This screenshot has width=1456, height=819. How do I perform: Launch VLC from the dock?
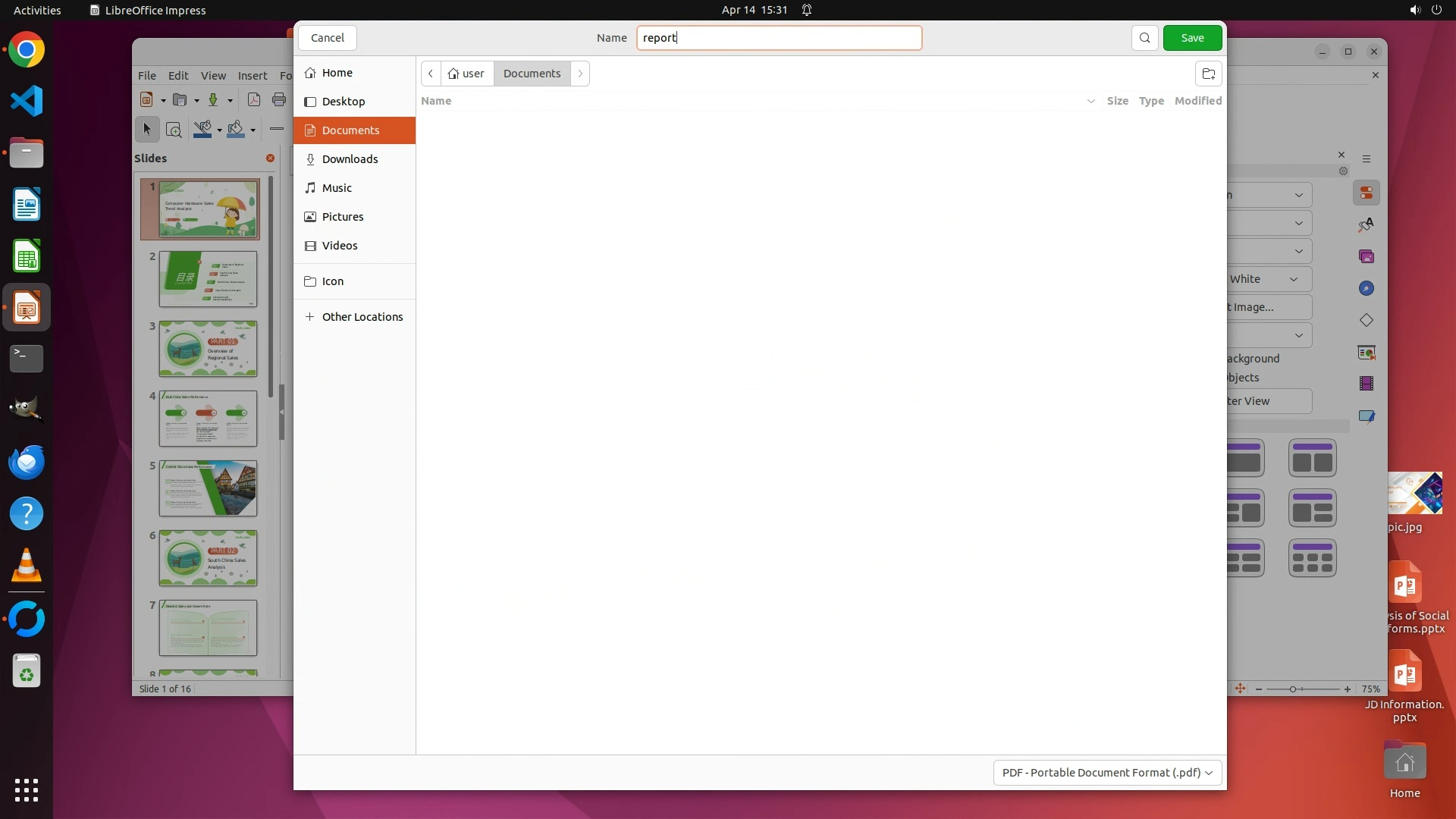(27, 566)
